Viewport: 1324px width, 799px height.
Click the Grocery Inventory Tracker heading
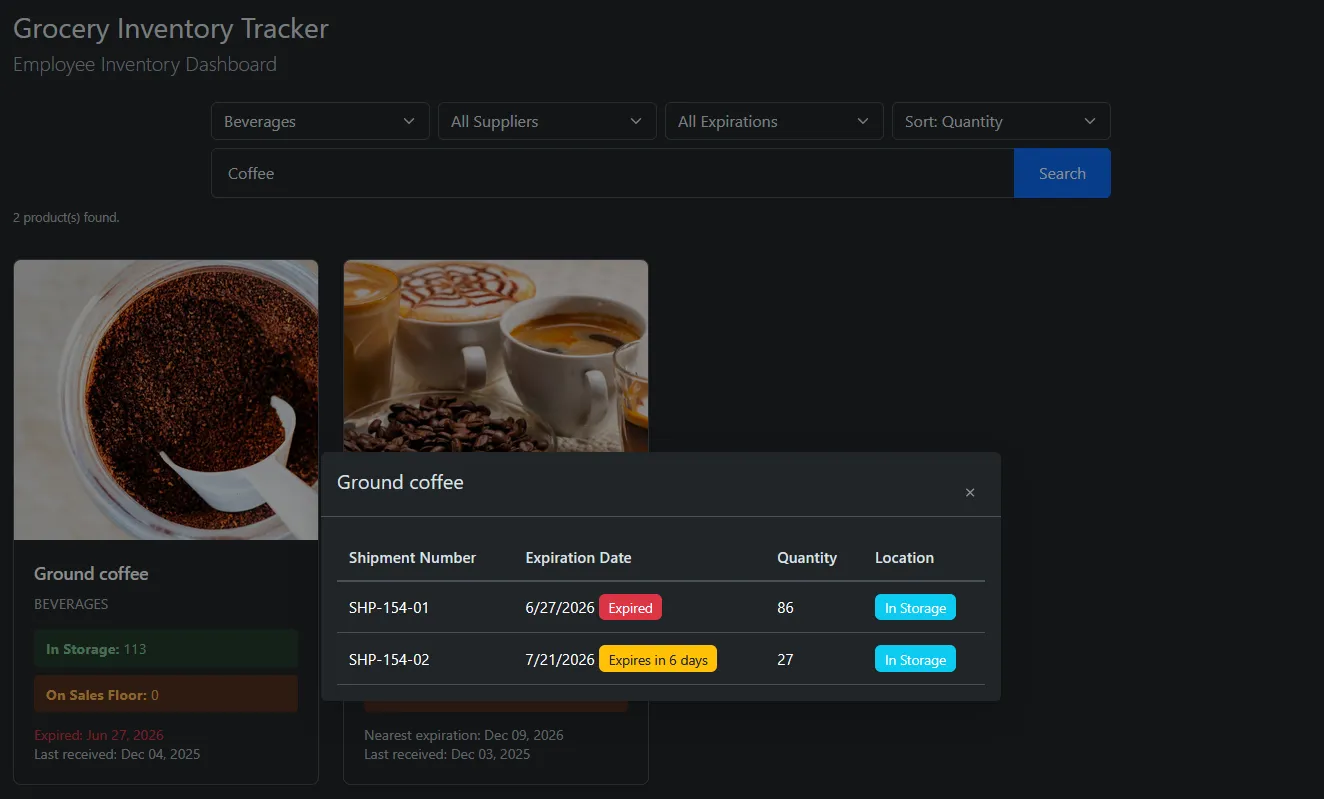(171, 29)
